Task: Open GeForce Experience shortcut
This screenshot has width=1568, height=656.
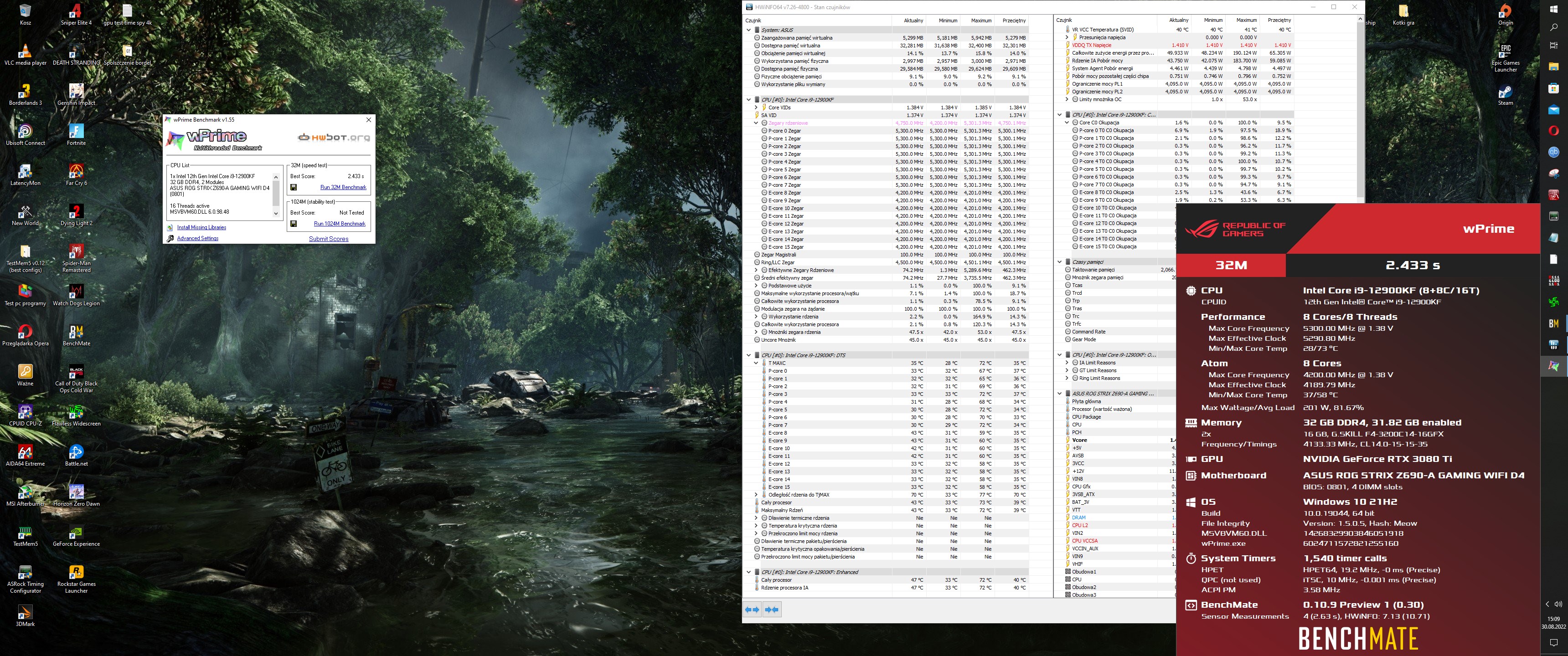Action: [76, 536]
